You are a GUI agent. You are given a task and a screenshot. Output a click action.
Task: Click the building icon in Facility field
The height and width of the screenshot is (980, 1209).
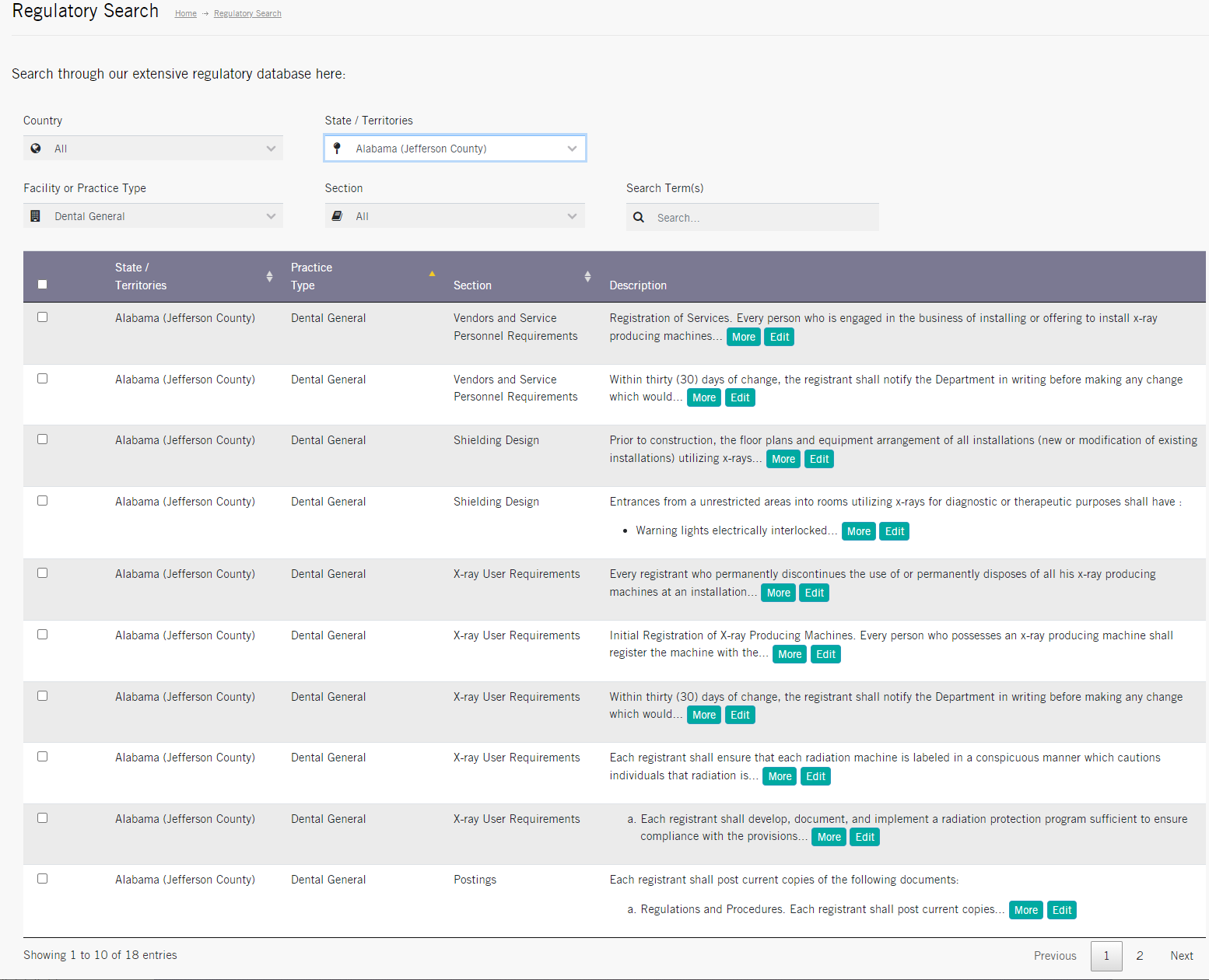[x=35, y=216]
